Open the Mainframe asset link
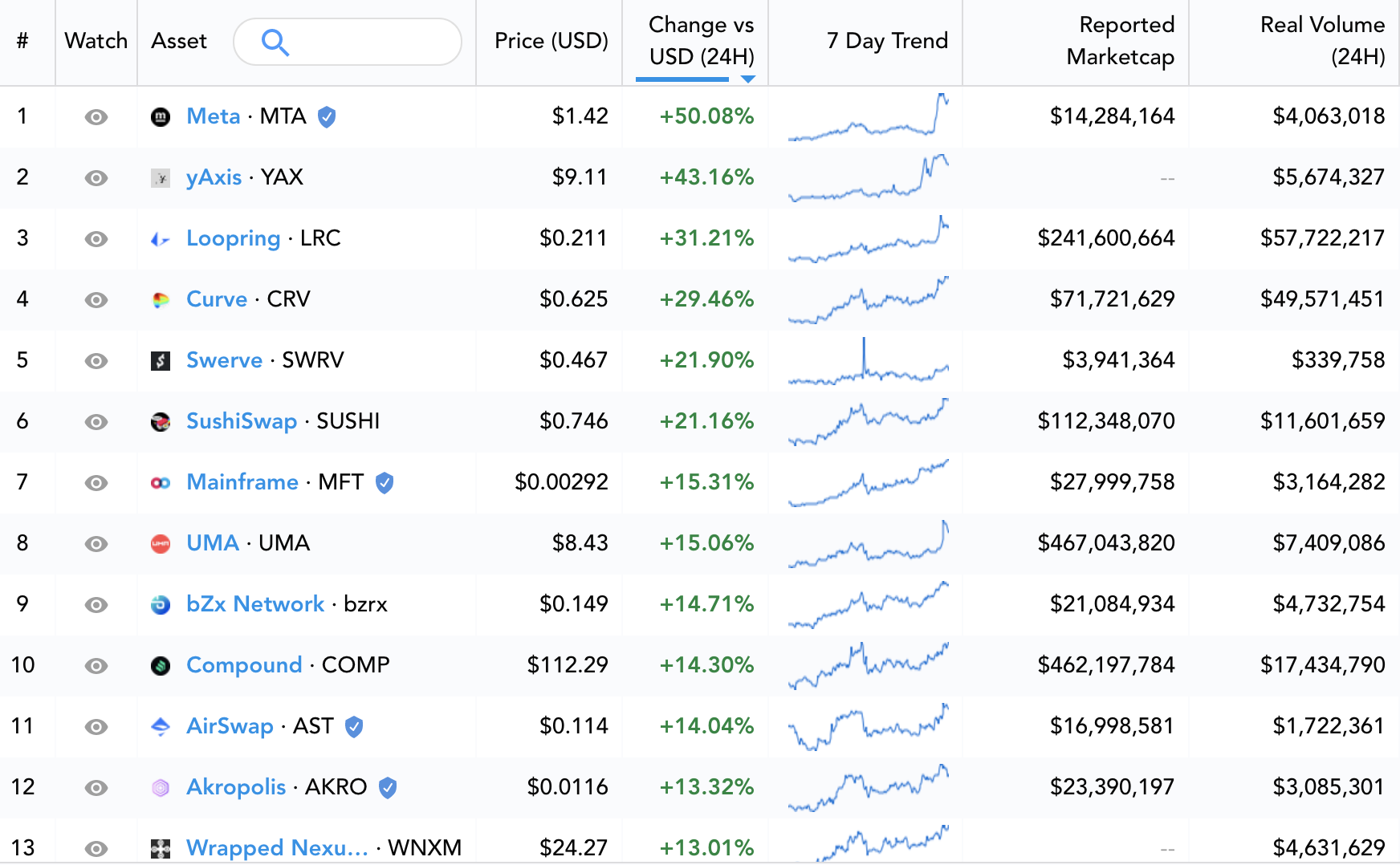This screenshot has height=865, width=1400. [x=242, y=482]
